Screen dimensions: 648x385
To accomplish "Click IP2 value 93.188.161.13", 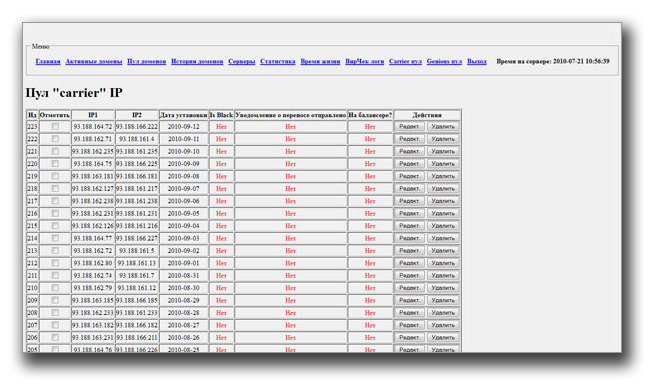I will pos(137,263).
